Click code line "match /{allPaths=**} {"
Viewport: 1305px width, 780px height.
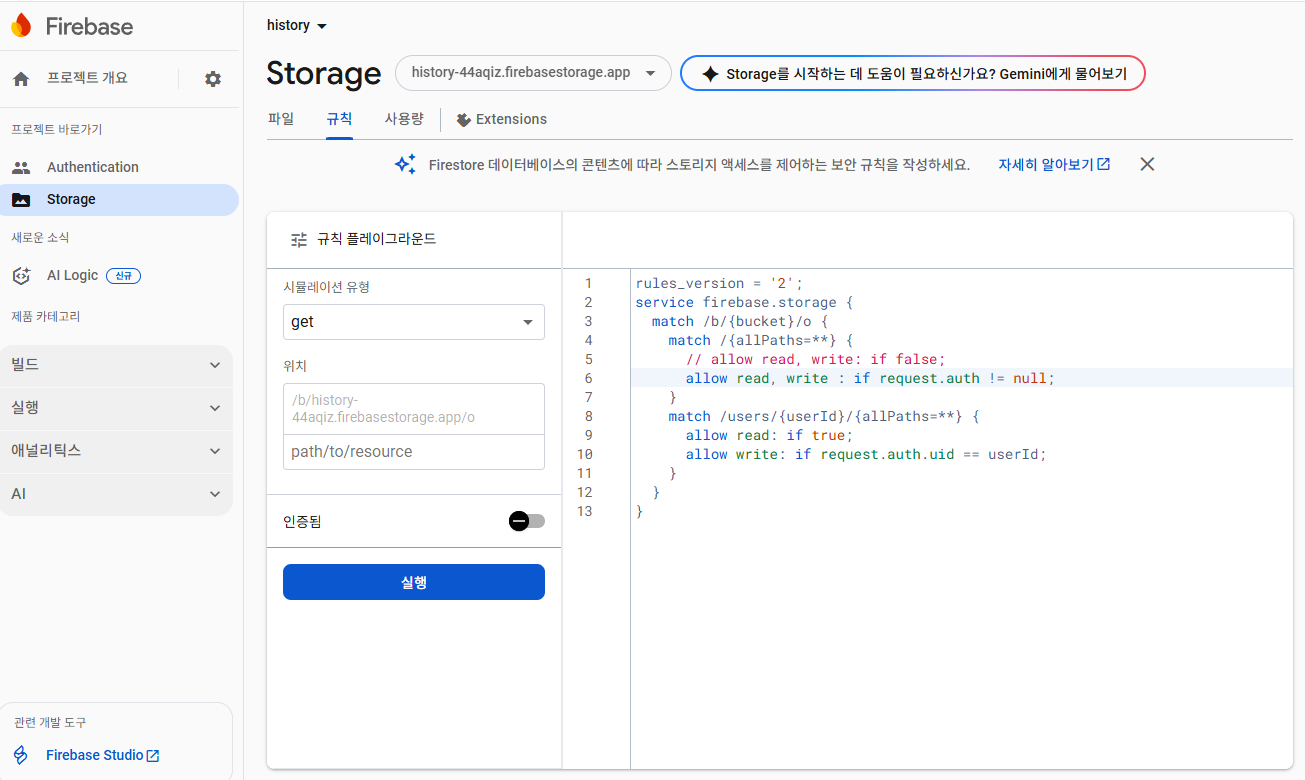(761, 340)
